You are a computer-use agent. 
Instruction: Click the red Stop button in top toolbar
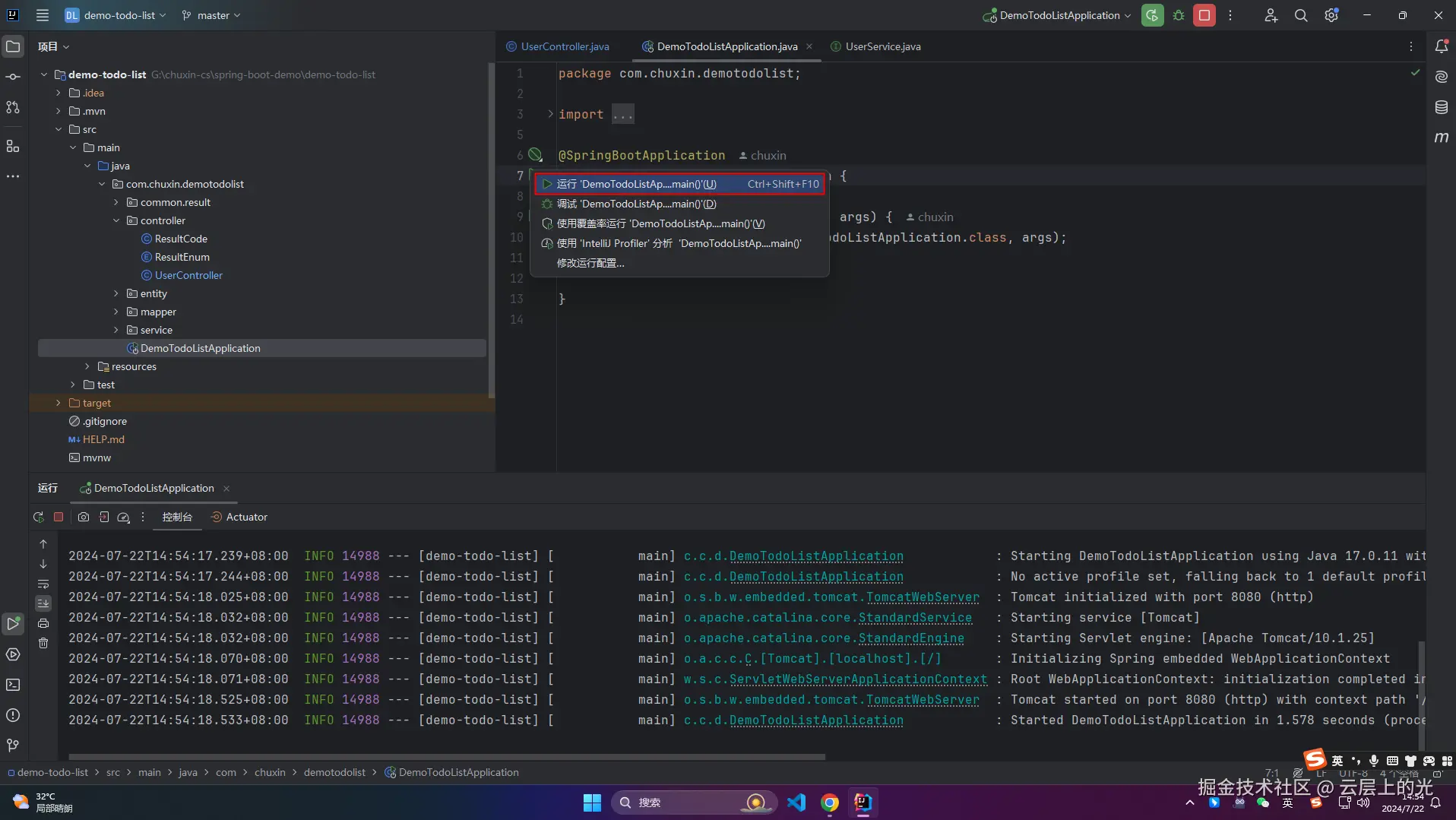[1204, 15]
